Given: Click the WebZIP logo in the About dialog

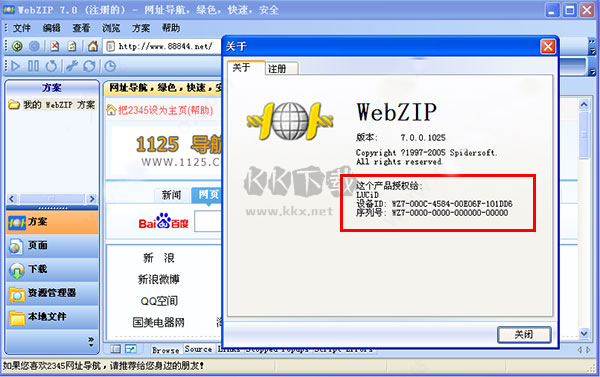Looking at the screenshot, I should click(x=290, y=121).
